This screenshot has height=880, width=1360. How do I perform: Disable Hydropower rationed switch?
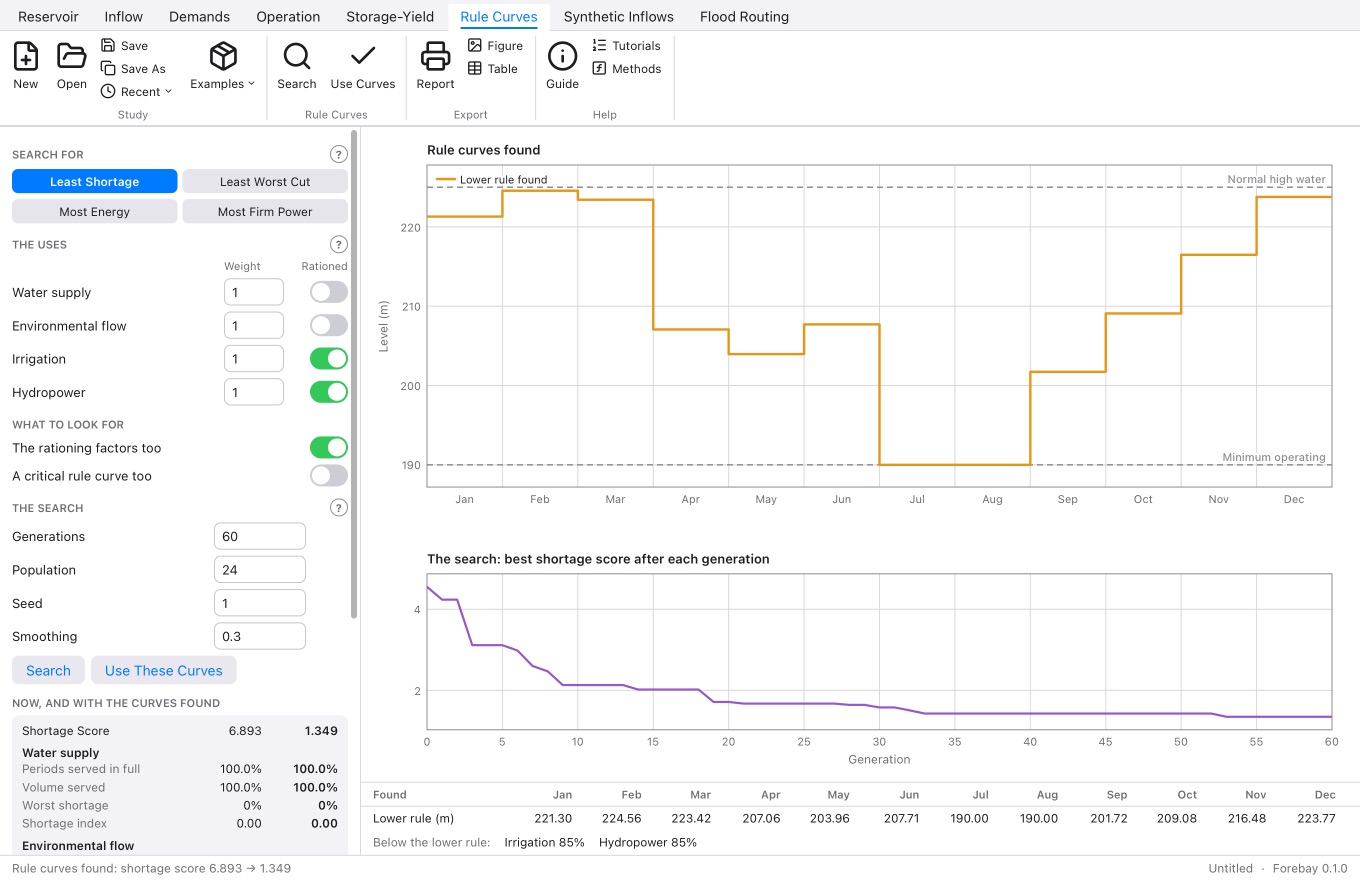coord(329,392)
